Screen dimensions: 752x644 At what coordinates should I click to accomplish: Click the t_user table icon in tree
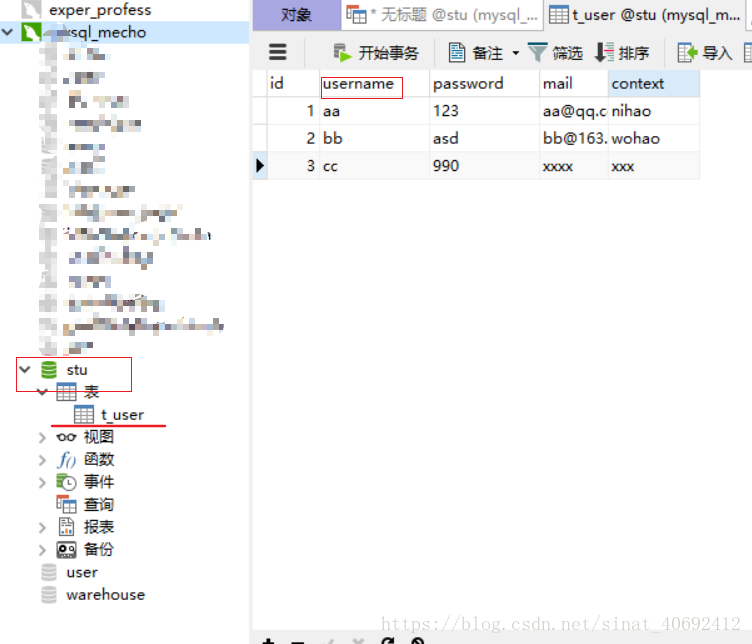[84, 415]
